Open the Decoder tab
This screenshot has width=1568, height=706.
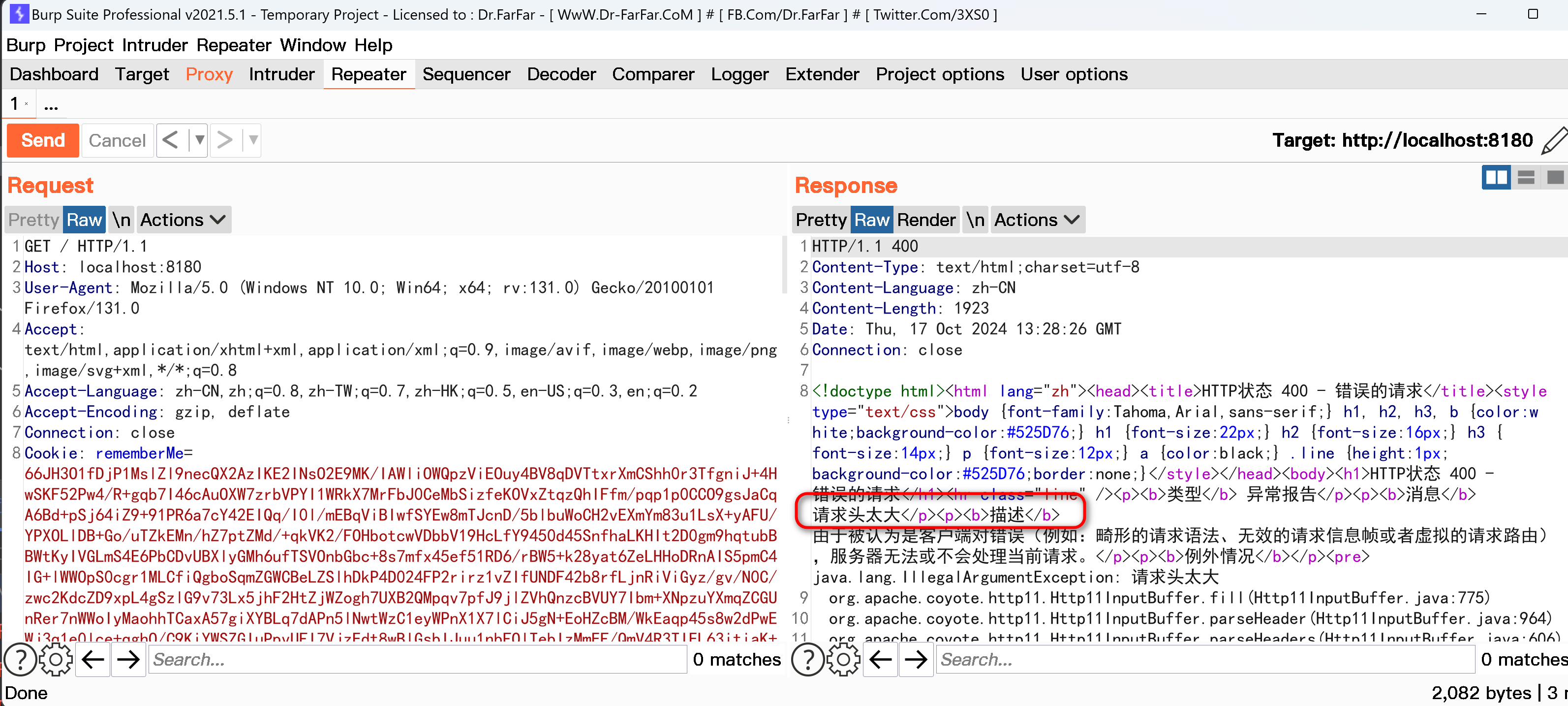561,74
